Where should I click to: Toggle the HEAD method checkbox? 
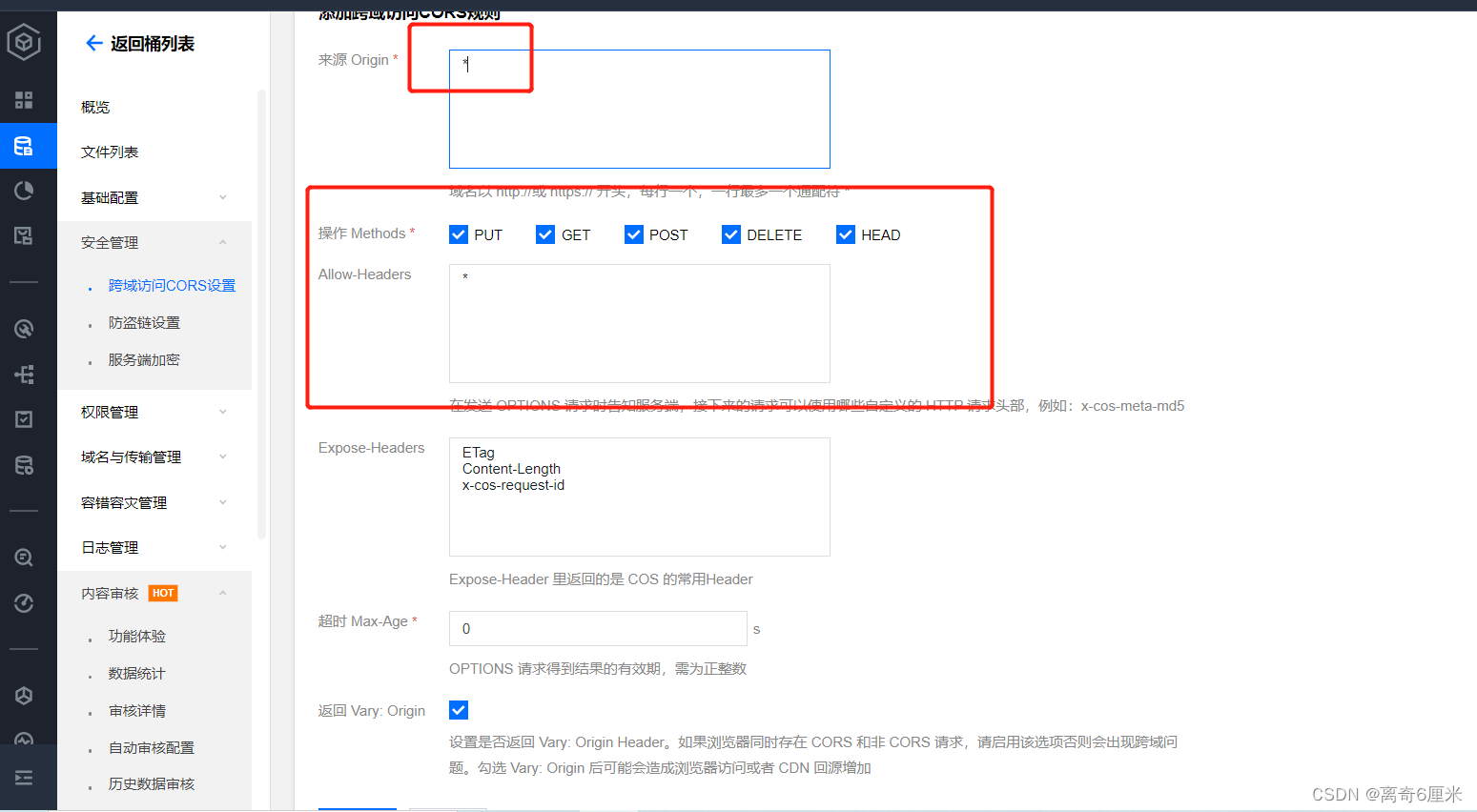point(846,234)
